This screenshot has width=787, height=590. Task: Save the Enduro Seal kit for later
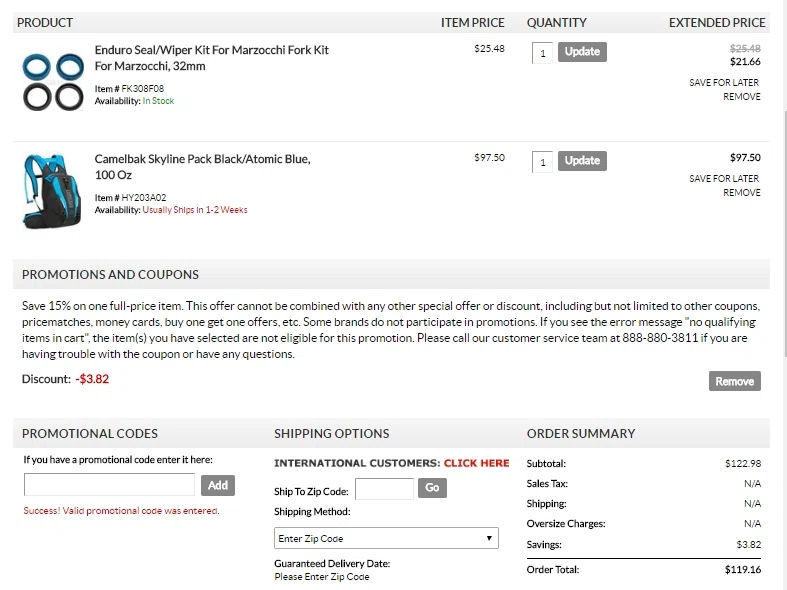point(724,82)
